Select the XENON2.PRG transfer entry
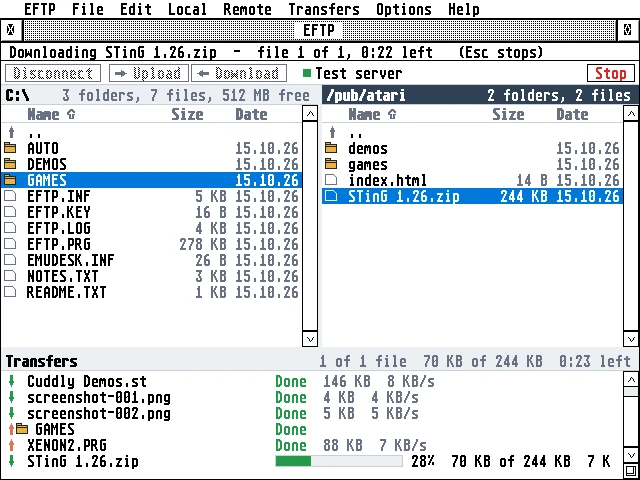The image size is (640, 480). tap(314, 445)
